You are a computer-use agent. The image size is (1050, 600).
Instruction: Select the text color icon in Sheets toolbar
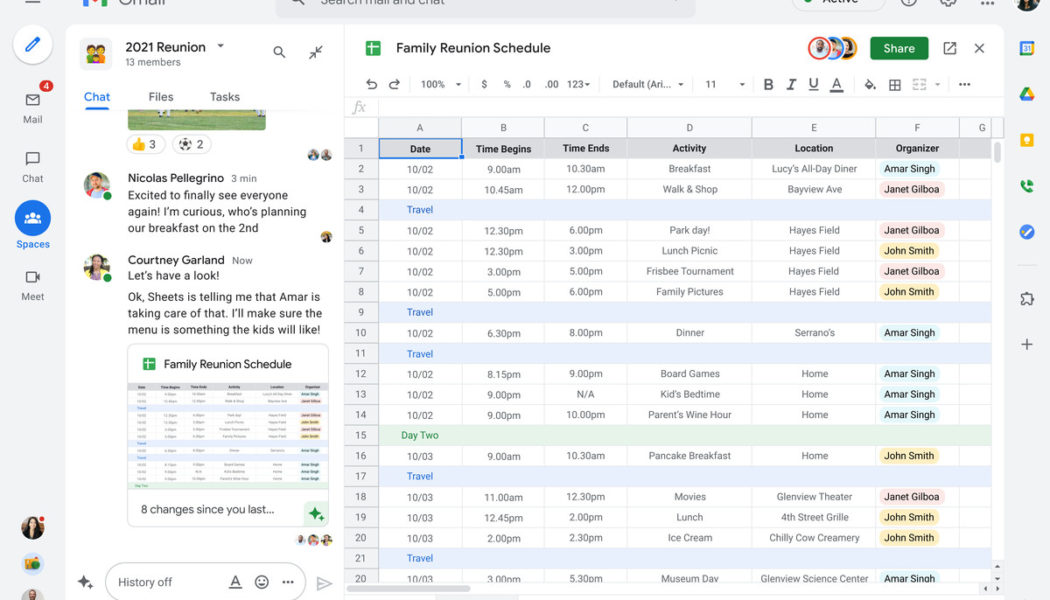(836, 84)
